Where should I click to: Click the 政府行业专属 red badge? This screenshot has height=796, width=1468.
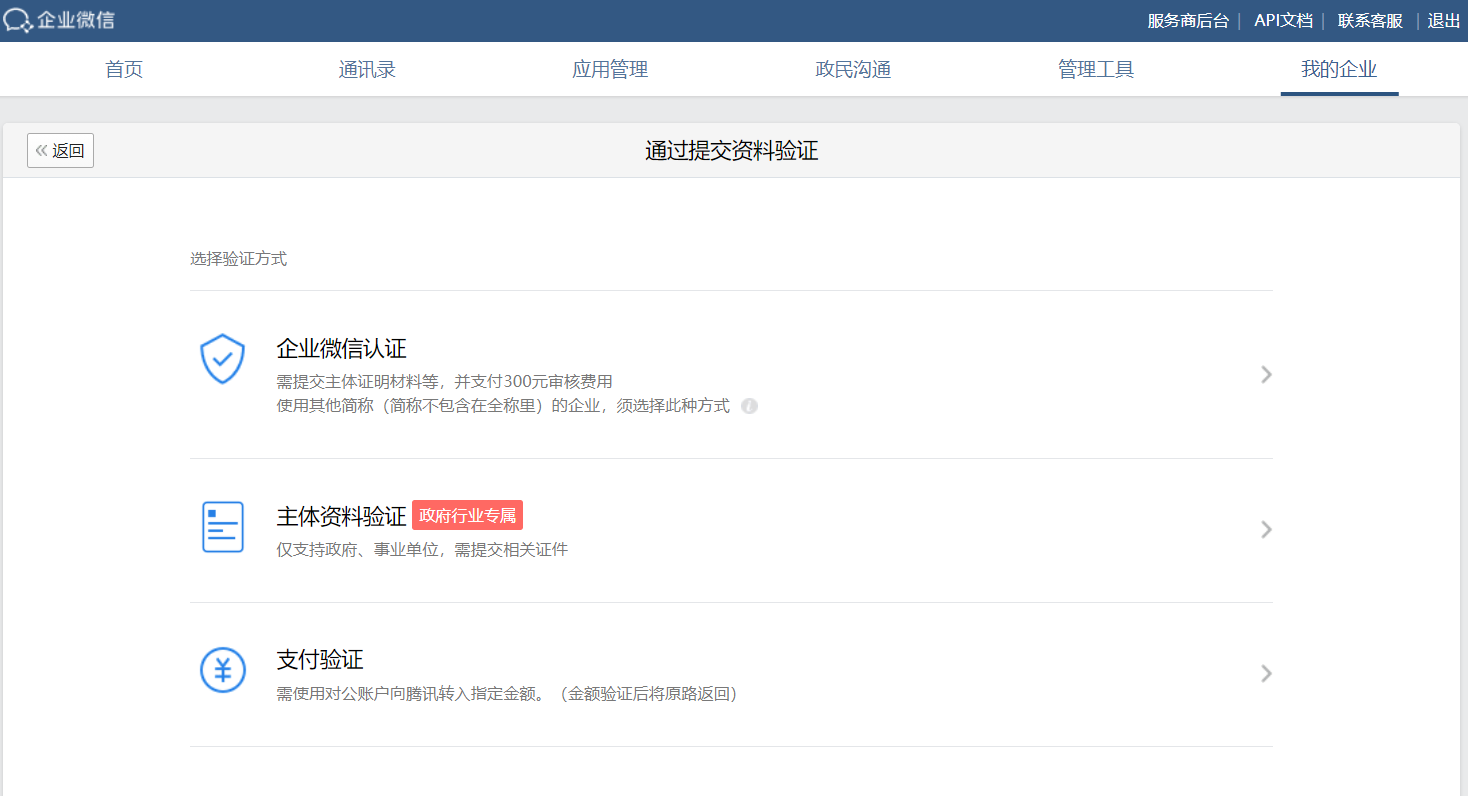pos(467,516)
